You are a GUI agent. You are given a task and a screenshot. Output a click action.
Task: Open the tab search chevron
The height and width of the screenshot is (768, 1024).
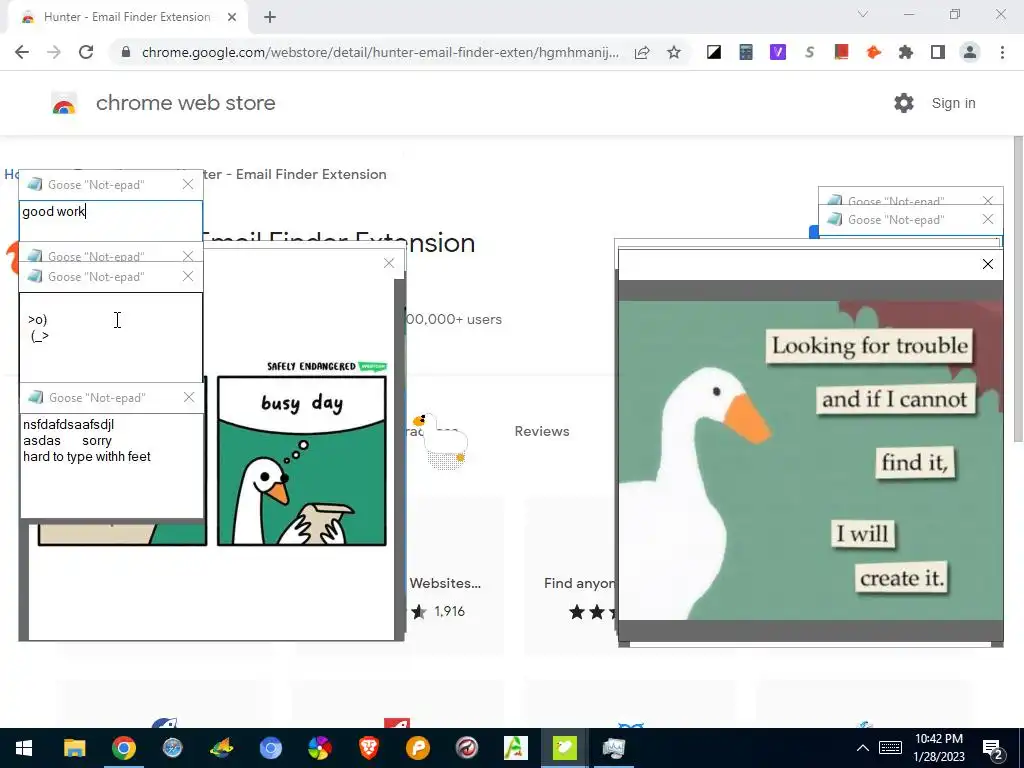(x=863, y=14)
